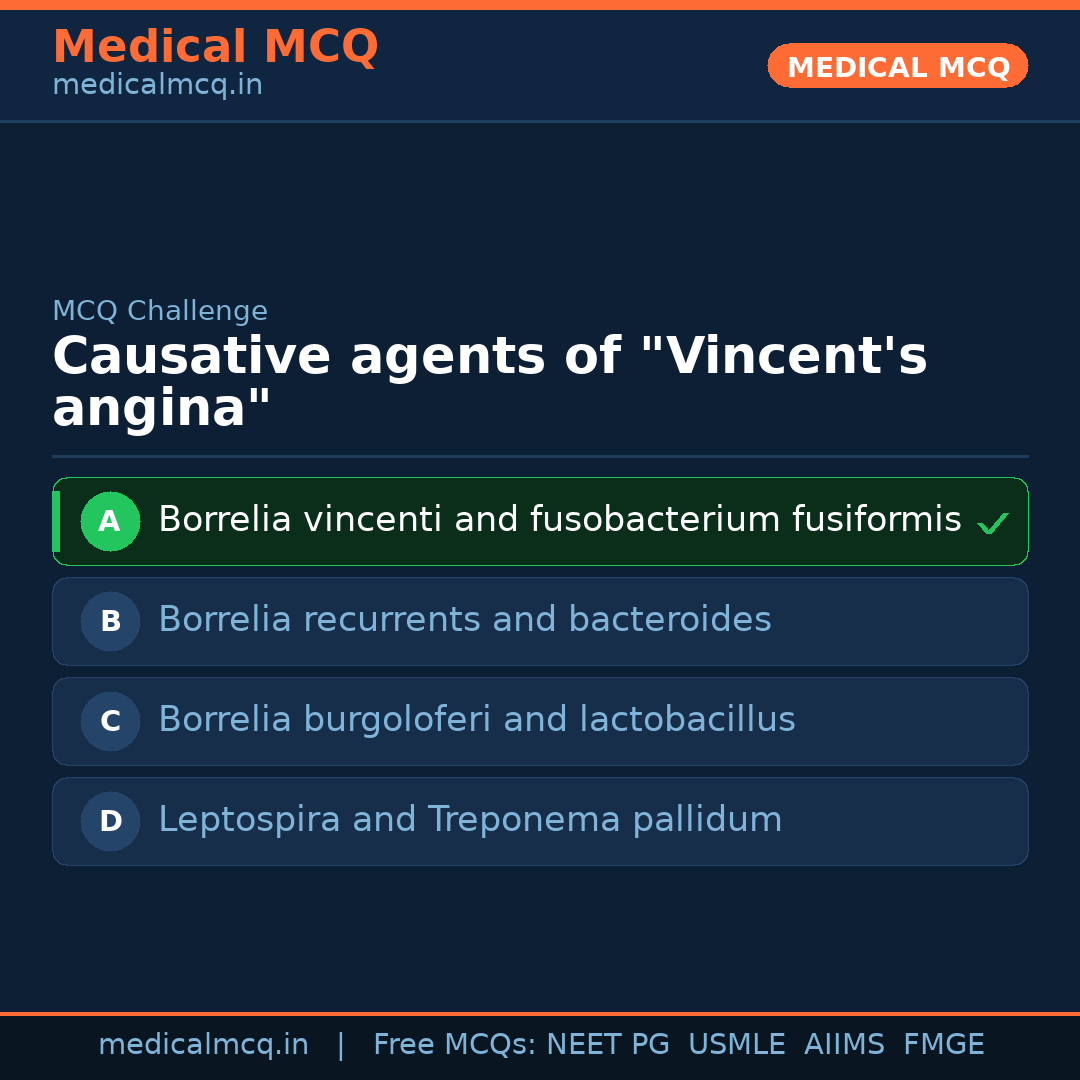Select the B option circle
The image size is (1080, 1080).
pos(110,621)
